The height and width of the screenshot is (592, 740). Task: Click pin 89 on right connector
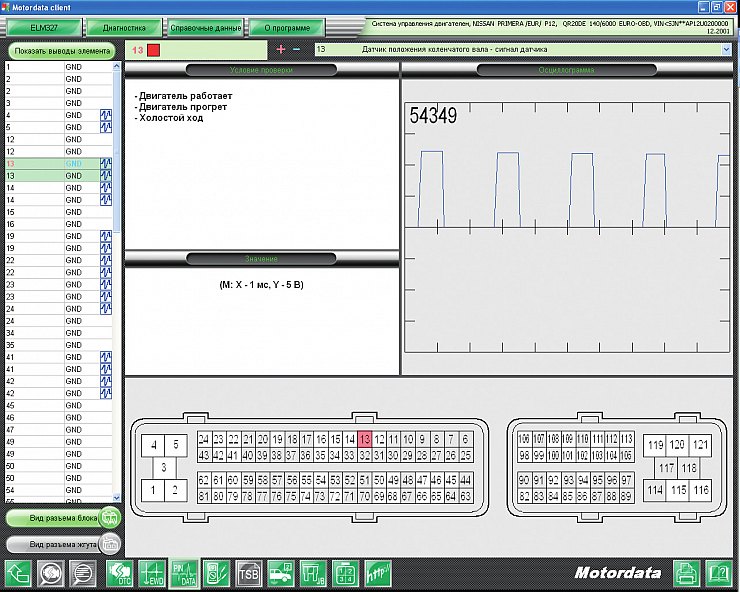click(626, 496)
